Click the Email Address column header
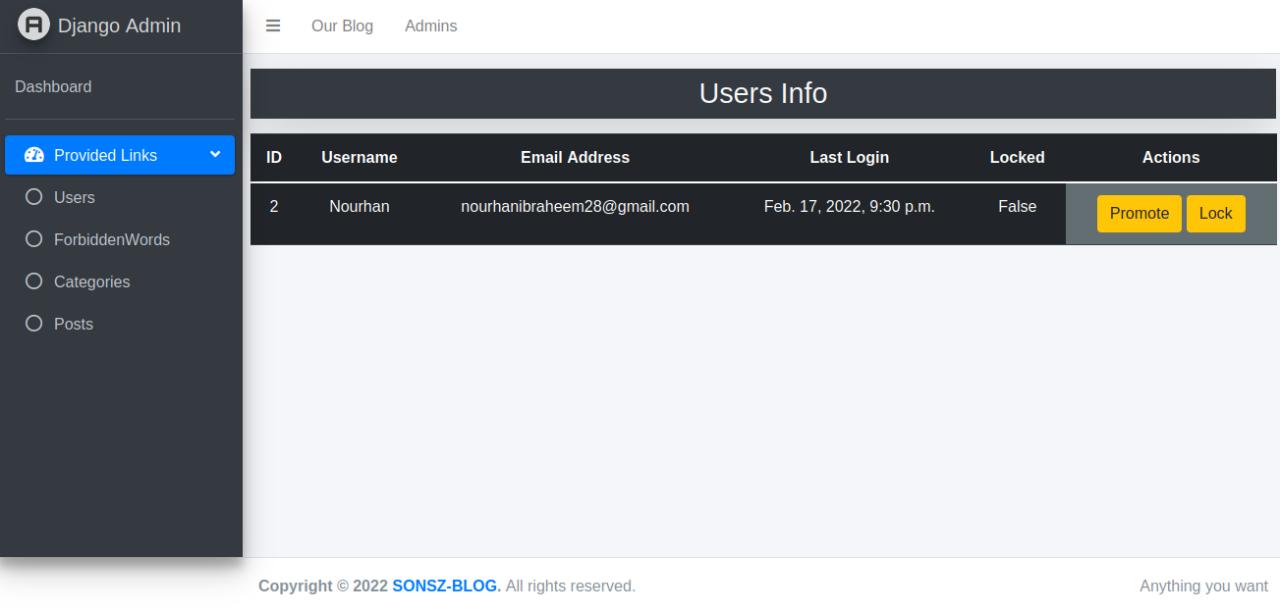Screen dimensions: 1280x612 pyautogui.click(x=575, y=157)
